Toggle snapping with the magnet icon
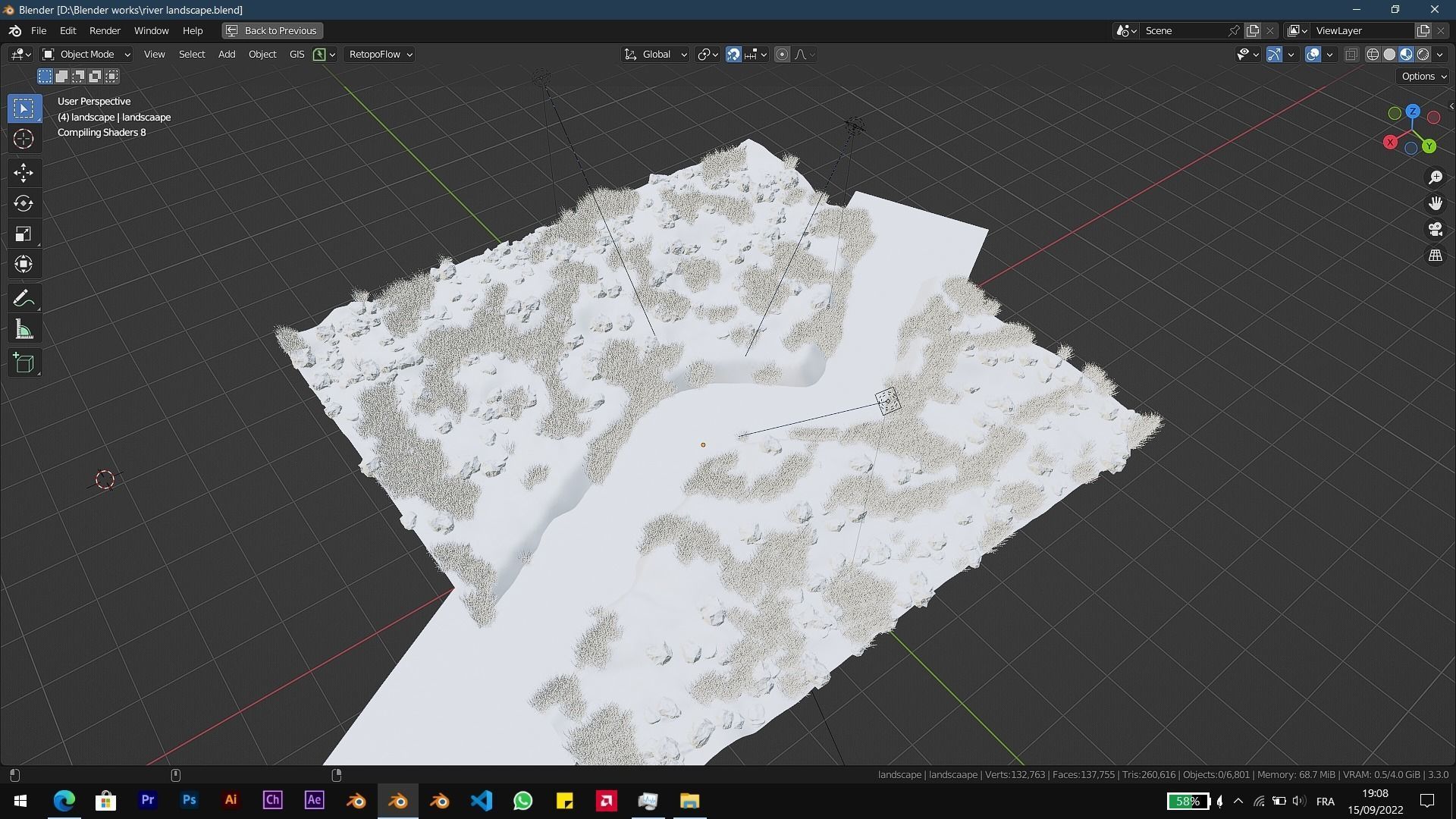Viewport: 1456px width, 819px height. click(x=733, y=54)
